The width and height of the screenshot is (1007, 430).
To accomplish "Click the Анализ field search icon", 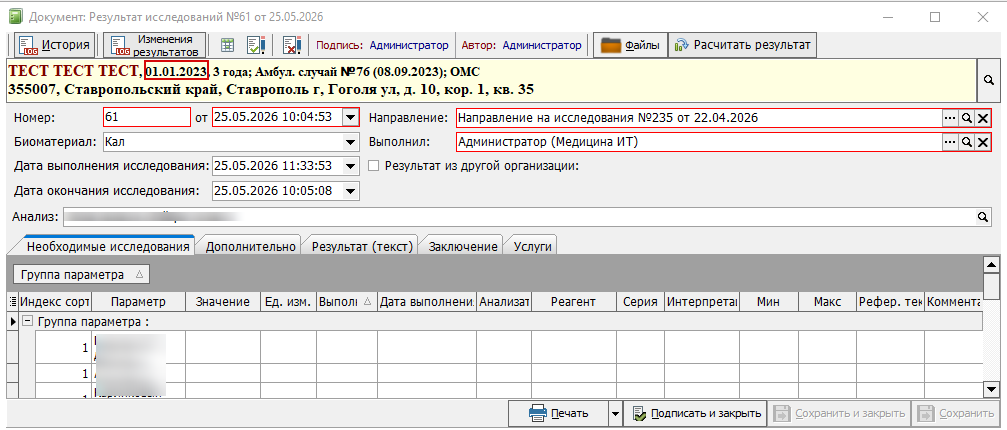I will [x=983, y=217].
